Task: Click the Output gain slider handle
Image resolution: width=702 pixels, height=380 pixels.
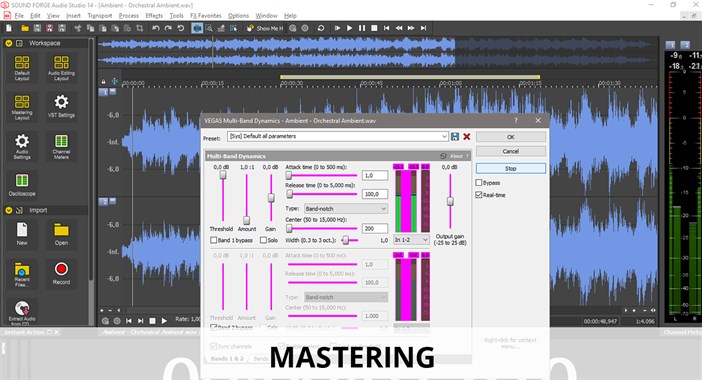Action: click(x=450, y=201)
